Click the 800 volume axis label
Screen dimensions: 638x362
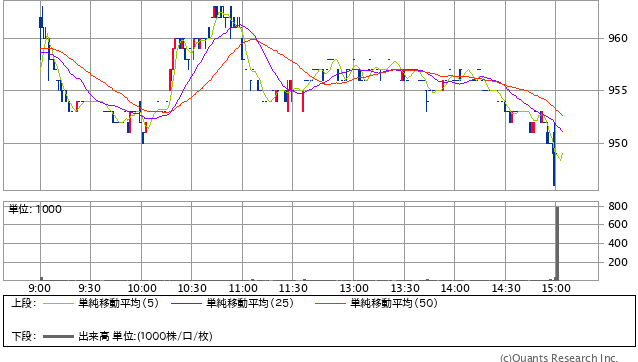click(x=618, y=206)
